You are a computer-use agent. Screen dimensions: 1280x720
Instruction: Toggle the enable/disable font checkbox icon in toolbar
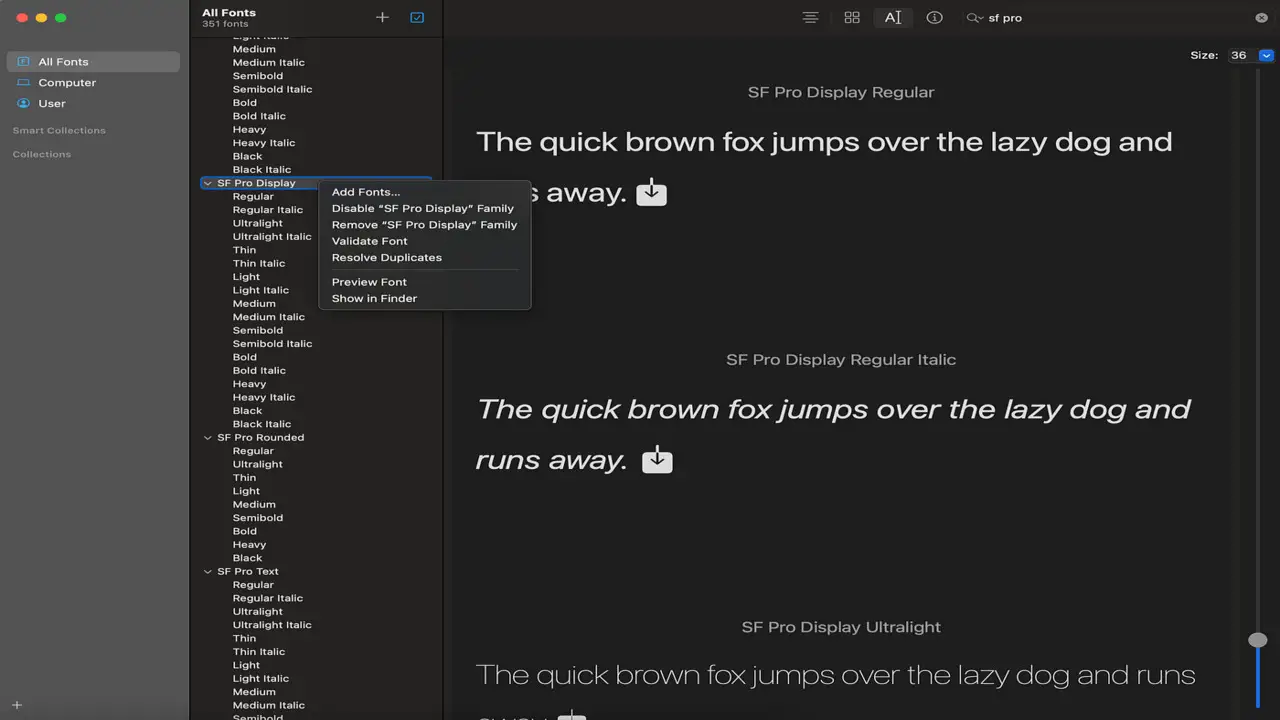[x=417, y=17]
